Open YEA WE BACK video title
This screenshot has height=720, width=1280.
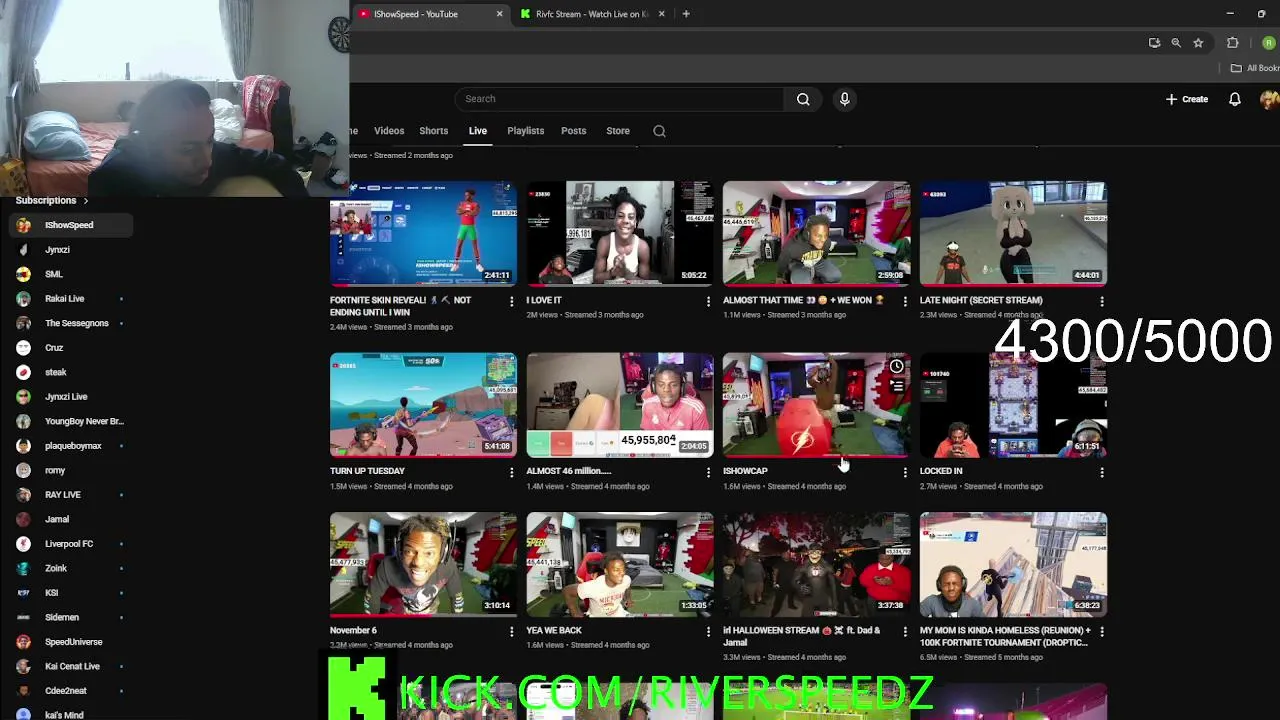554,631
